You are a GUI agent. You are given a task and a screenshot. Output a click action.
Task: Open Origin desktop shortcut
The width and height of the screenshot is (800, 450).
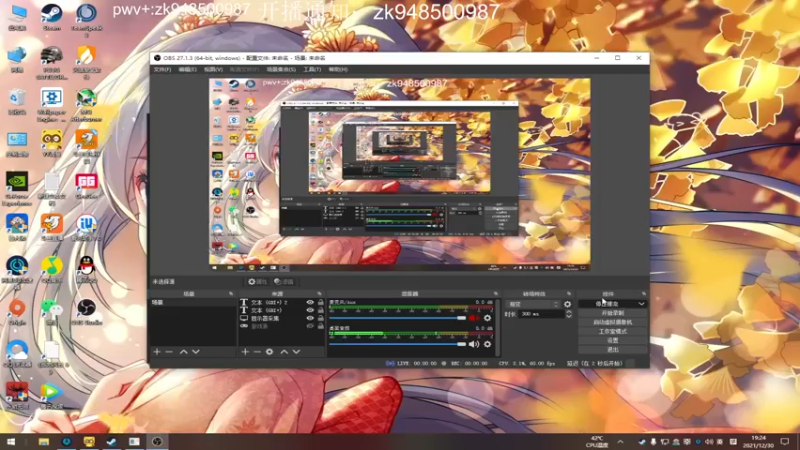[x=17, y=312]
